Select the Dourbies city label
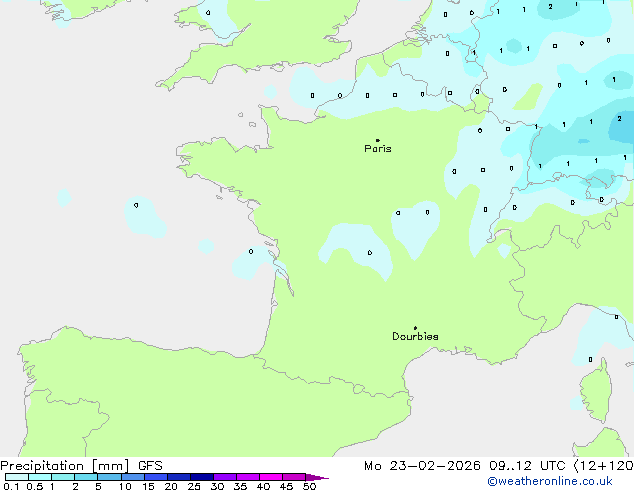 click(x=415, y=336)
